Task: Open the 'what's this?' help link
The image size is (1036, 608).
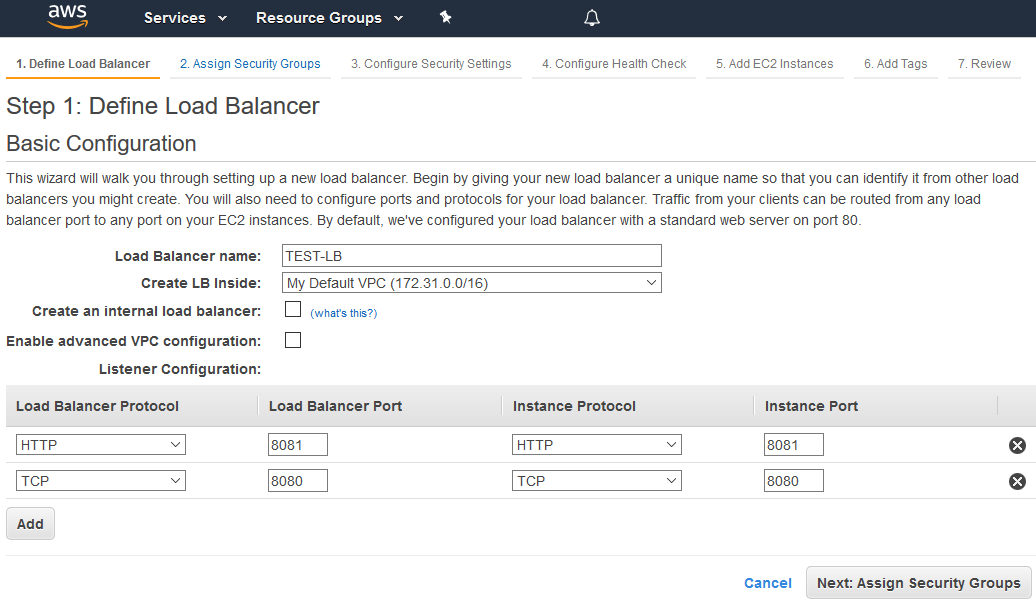Action: pos(343,313)
